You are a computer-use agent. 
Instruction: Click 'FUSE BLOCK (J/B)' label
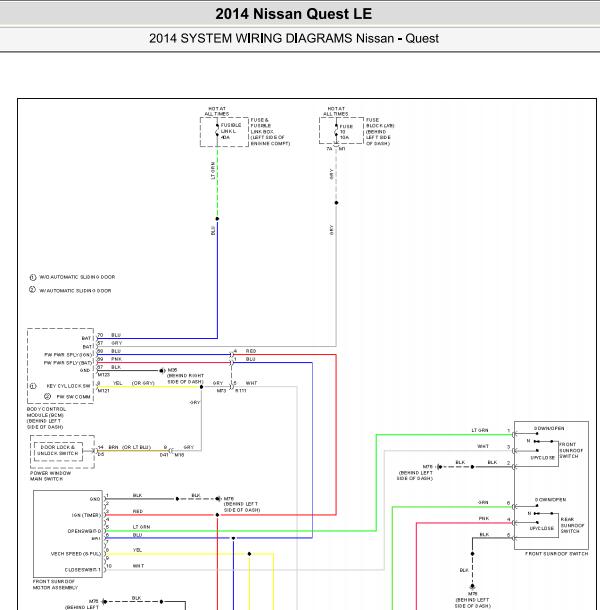380,132
